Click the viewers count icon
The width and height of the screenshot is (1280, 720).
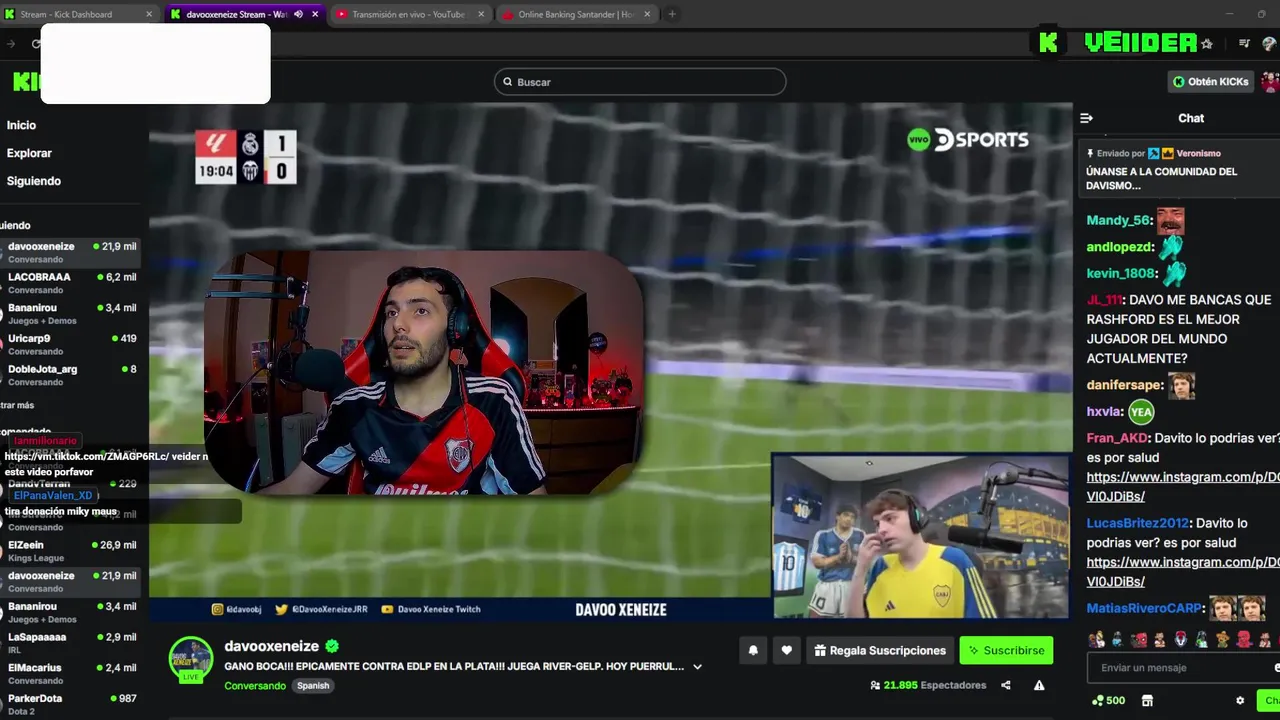pyautogui.click(x=875, y=685)
